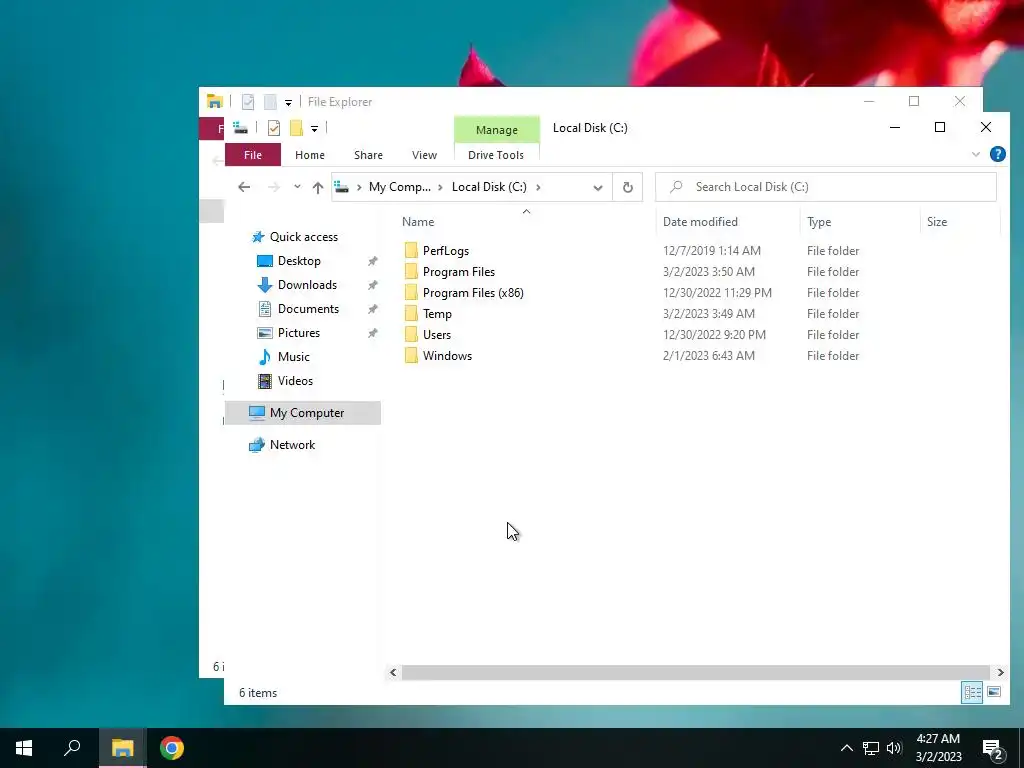Viewport: 1024px width, 768px height.
Task: Select My Computer in navigation pane
Action: coord(303,413)
